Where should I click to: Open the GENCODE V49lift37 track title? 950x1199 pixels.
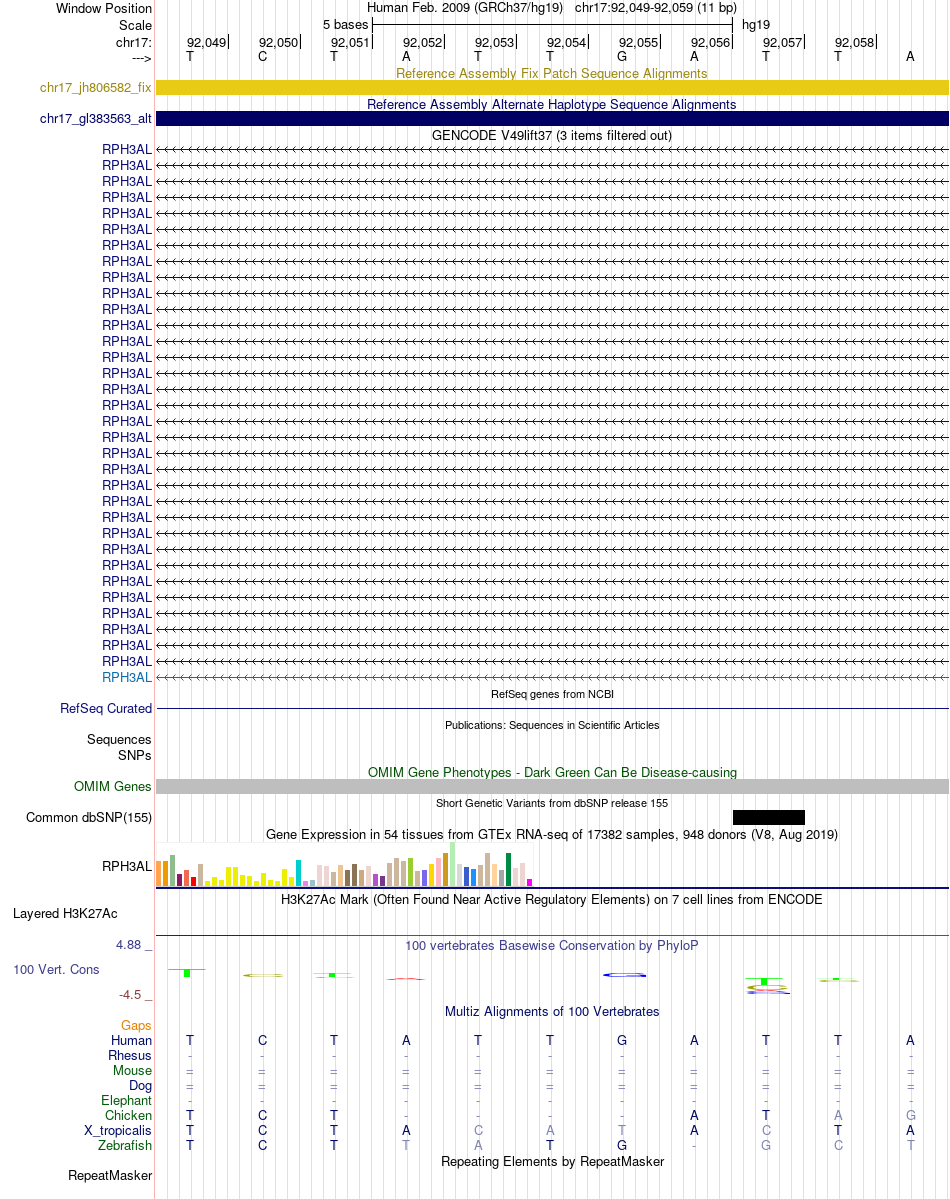[x=551, y=135]
